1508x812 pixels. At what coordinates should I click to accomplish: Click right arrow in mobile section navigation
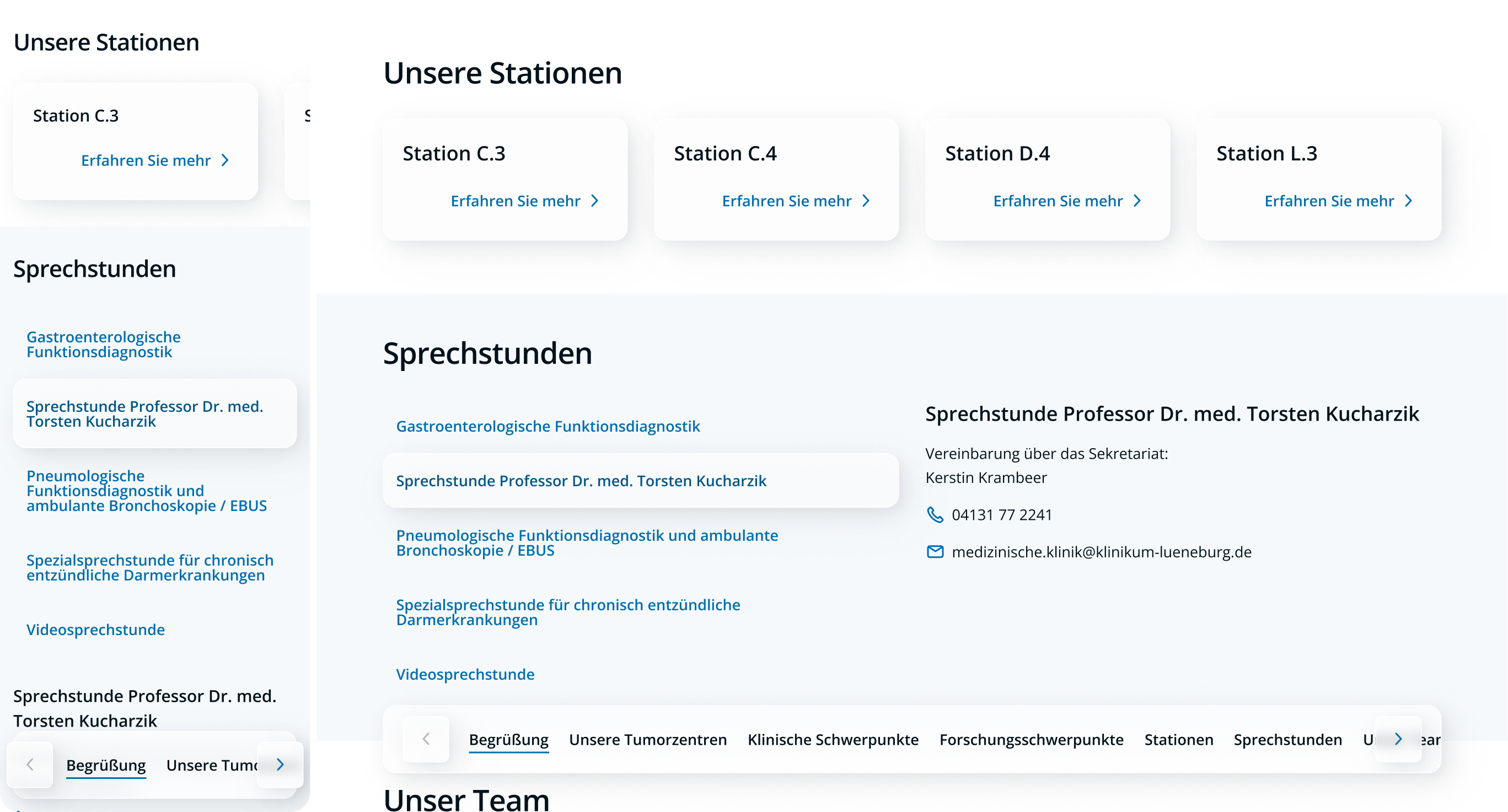click(x=280, y=764)
